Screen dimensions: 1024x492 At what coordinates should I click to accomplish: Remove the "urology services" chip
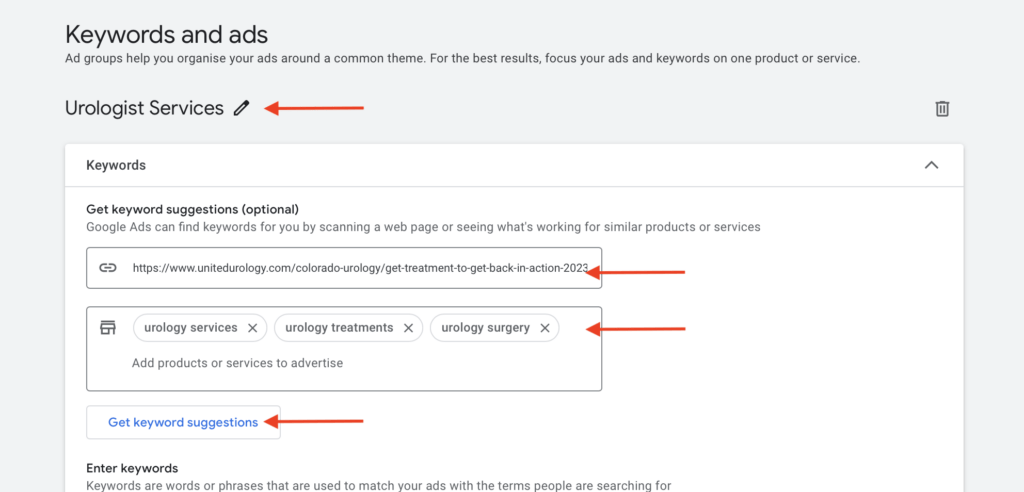click(253, 328)
